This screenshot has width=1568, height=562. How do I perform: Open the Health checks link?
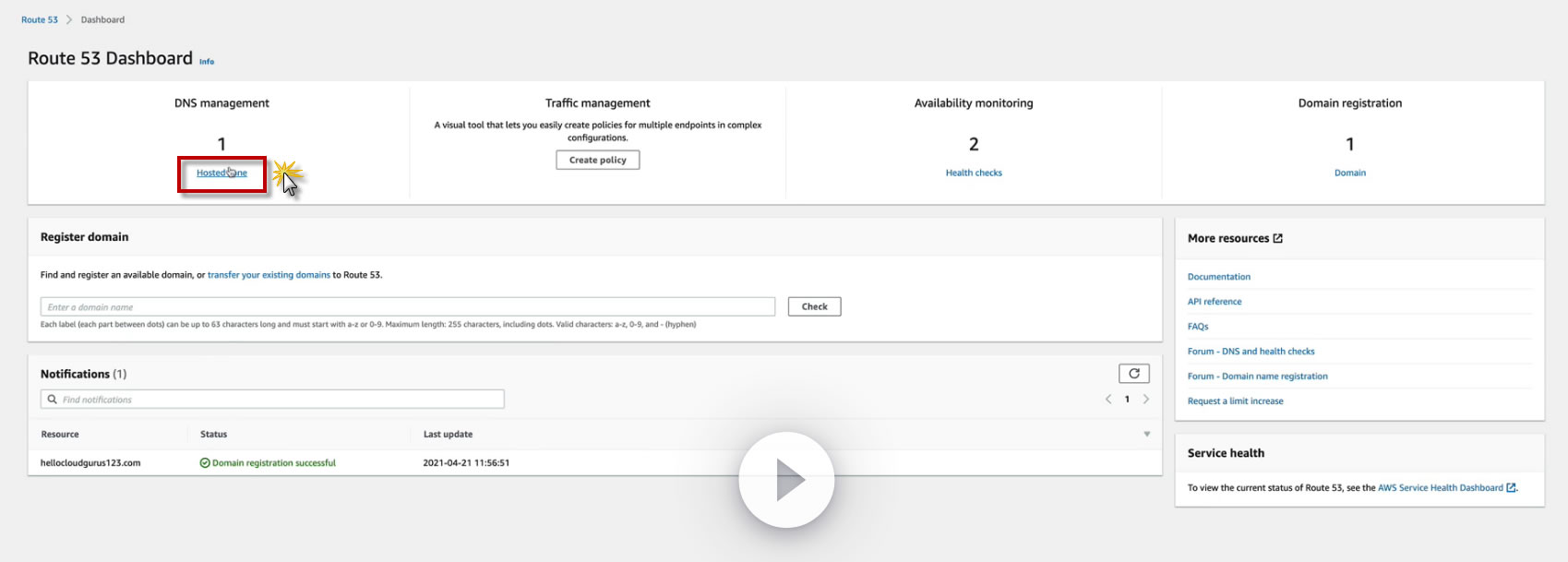pyautogui.click(x=974, y=173)
